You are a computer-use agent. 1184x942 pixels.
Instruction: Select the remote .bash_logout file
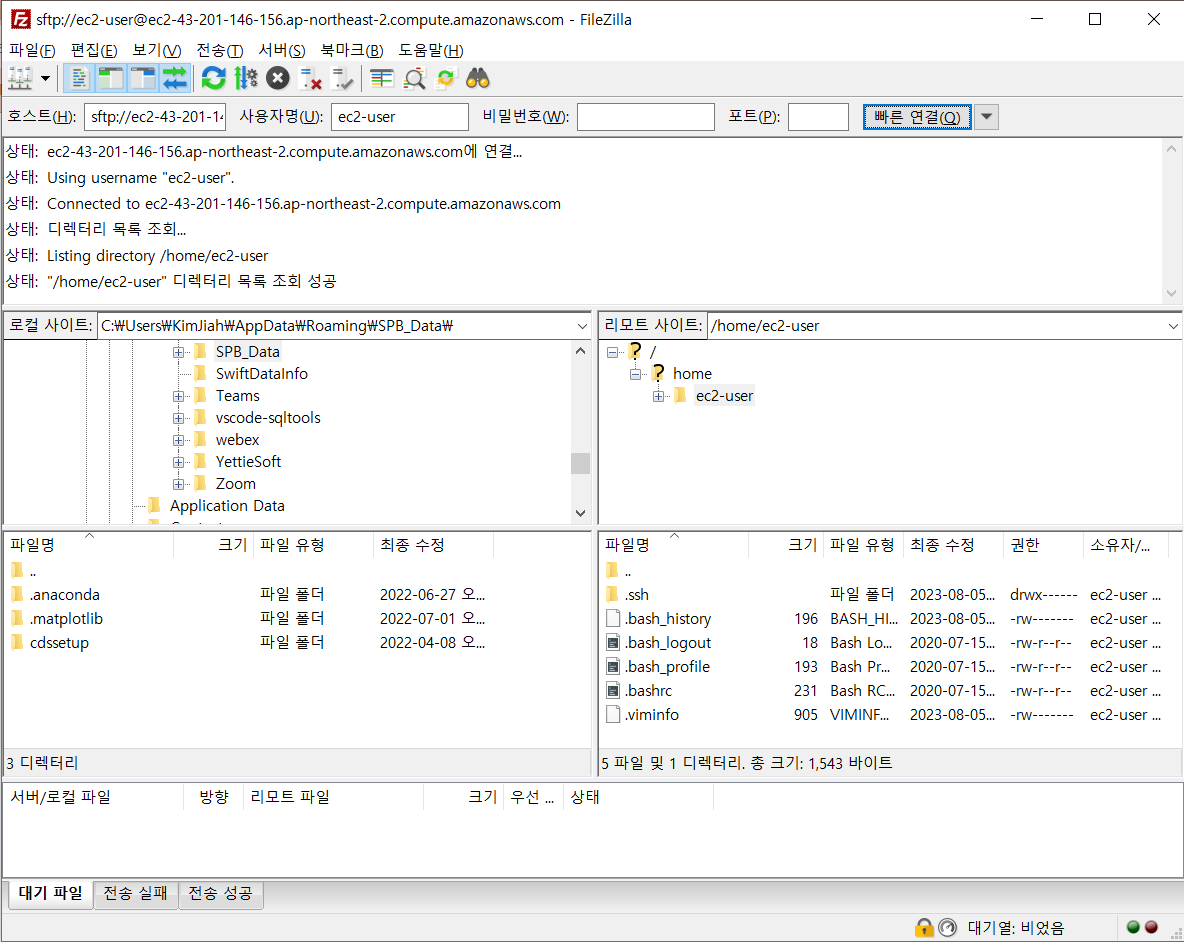(668, 643)
